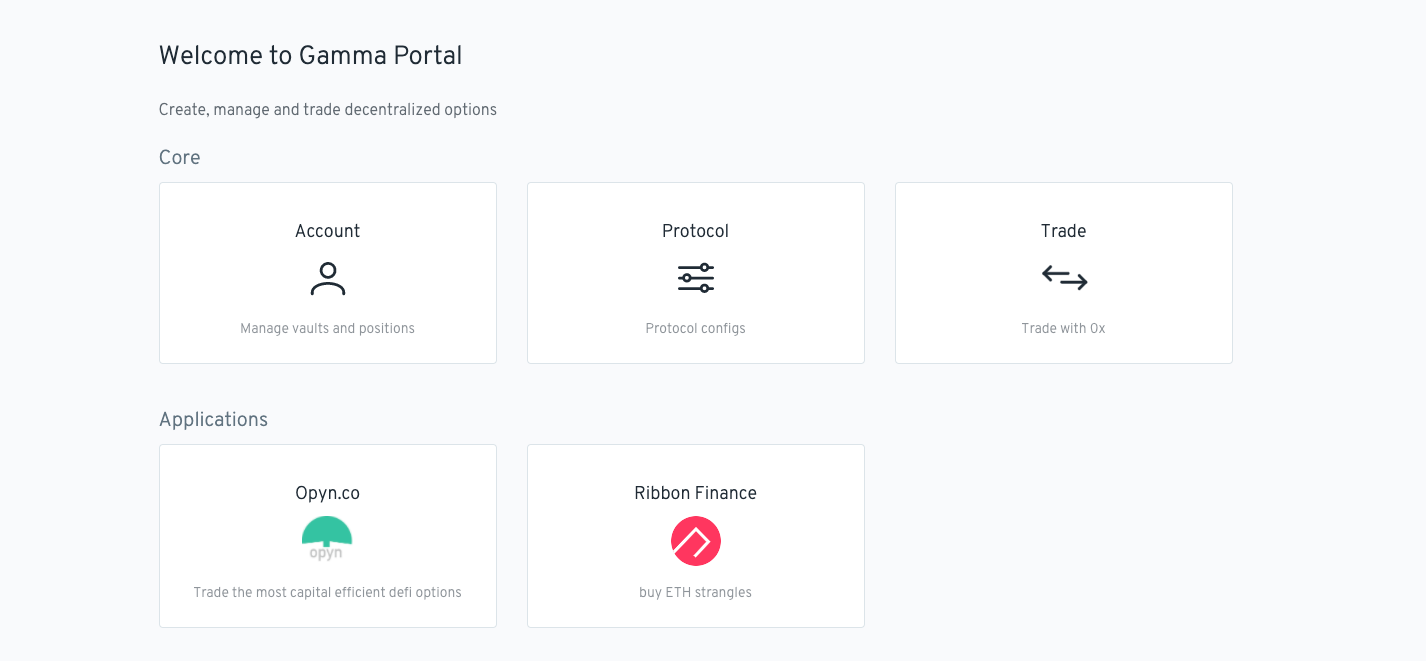Click "Manage vaults and positions" text
Viewport: 1426px width, 661px height.
[x=327, y=328]
